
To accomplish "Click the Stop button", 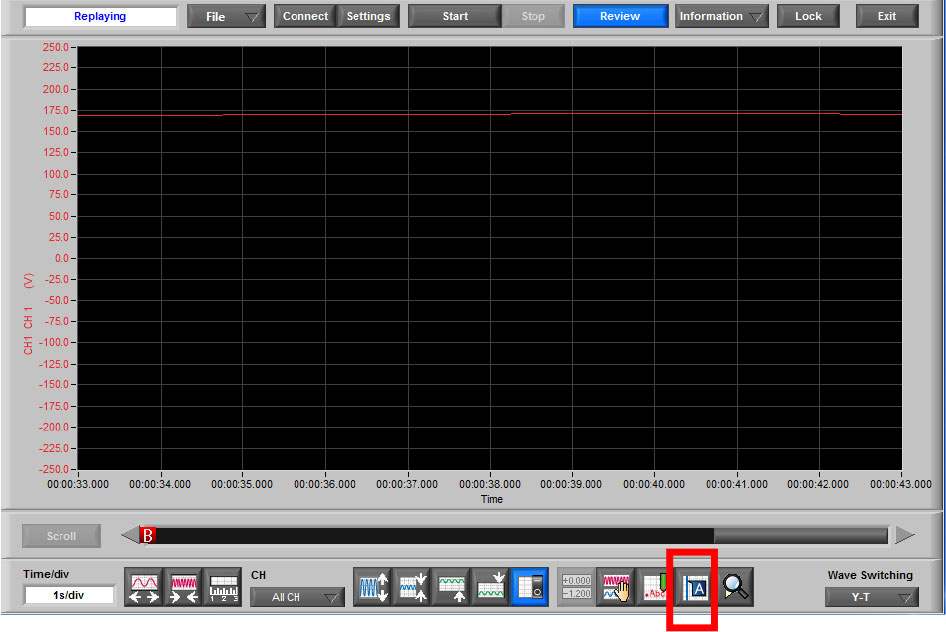I will click(x=533, y=17).
